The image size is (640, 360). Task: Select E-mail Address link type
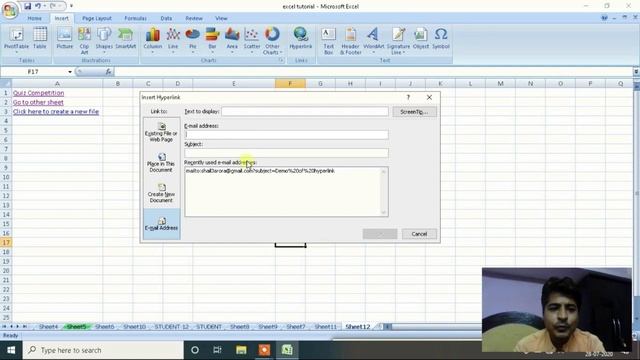162,224
